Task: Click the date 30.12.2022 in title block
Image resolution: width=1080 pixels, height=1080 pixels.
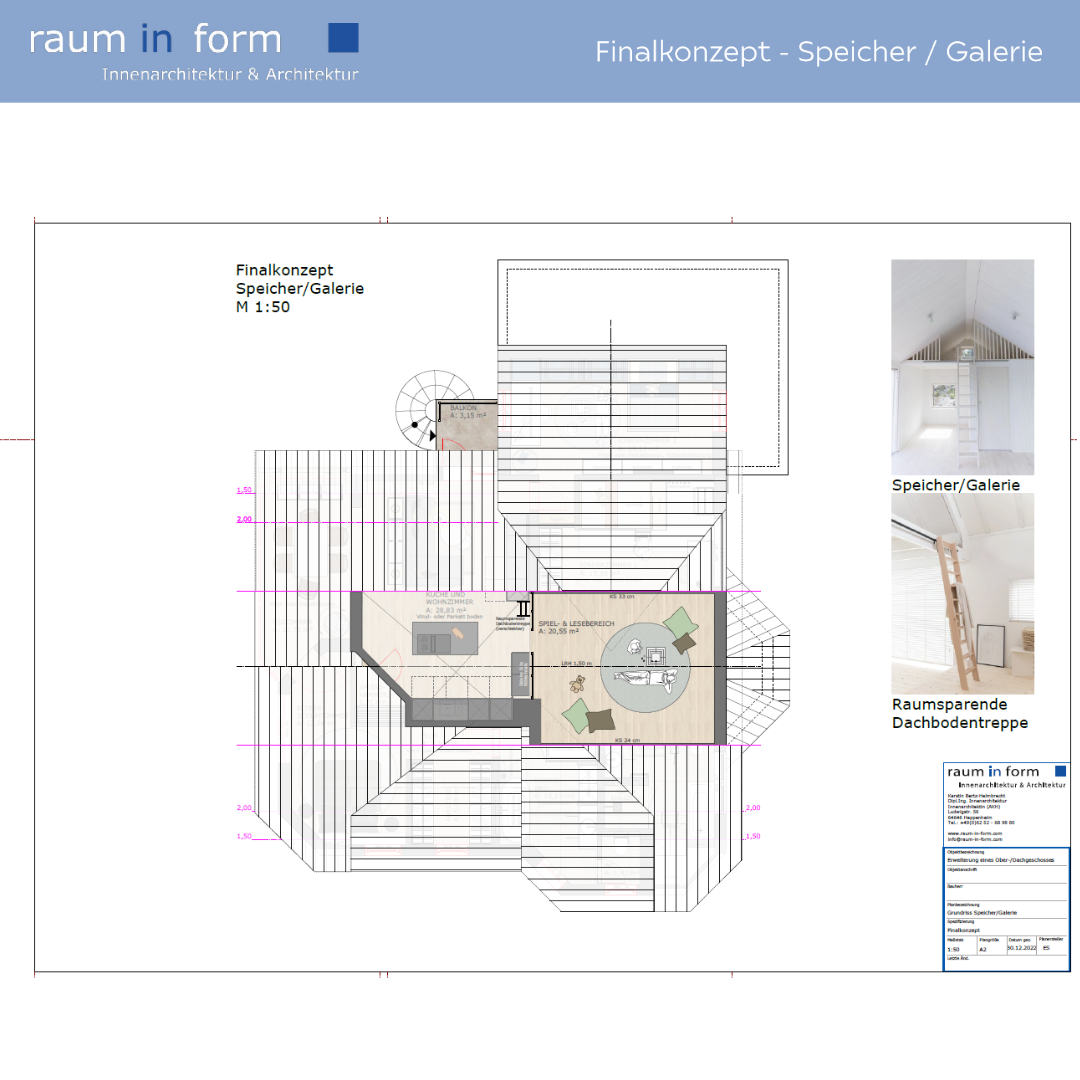Action: pyautogui.click(x=1020, y=948)
